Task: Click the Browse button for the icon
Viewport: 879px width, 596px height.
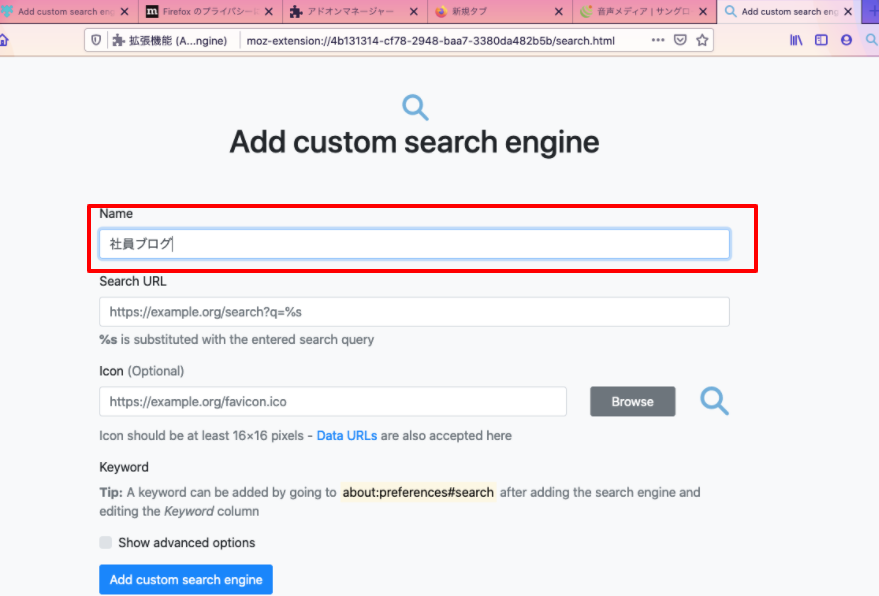Action: (632, 402)
